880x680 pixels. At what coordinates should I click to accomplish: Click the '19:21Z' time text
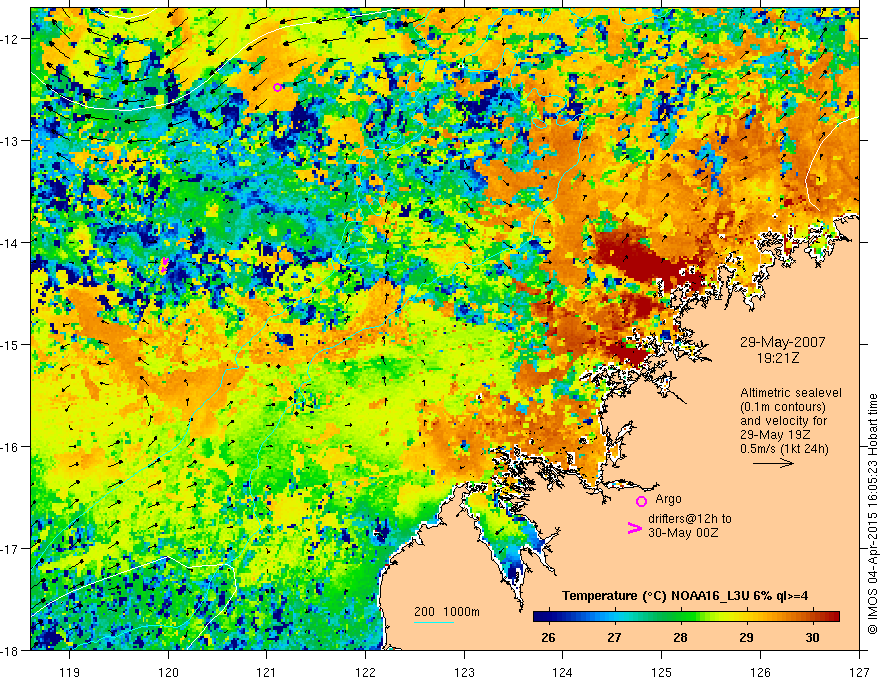click(778, 357)
